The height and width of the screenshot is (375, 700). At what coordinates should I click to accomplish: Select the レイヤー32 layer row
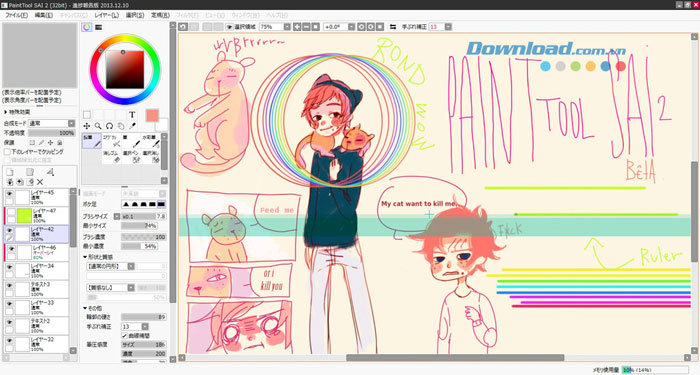tap(36, 344)
